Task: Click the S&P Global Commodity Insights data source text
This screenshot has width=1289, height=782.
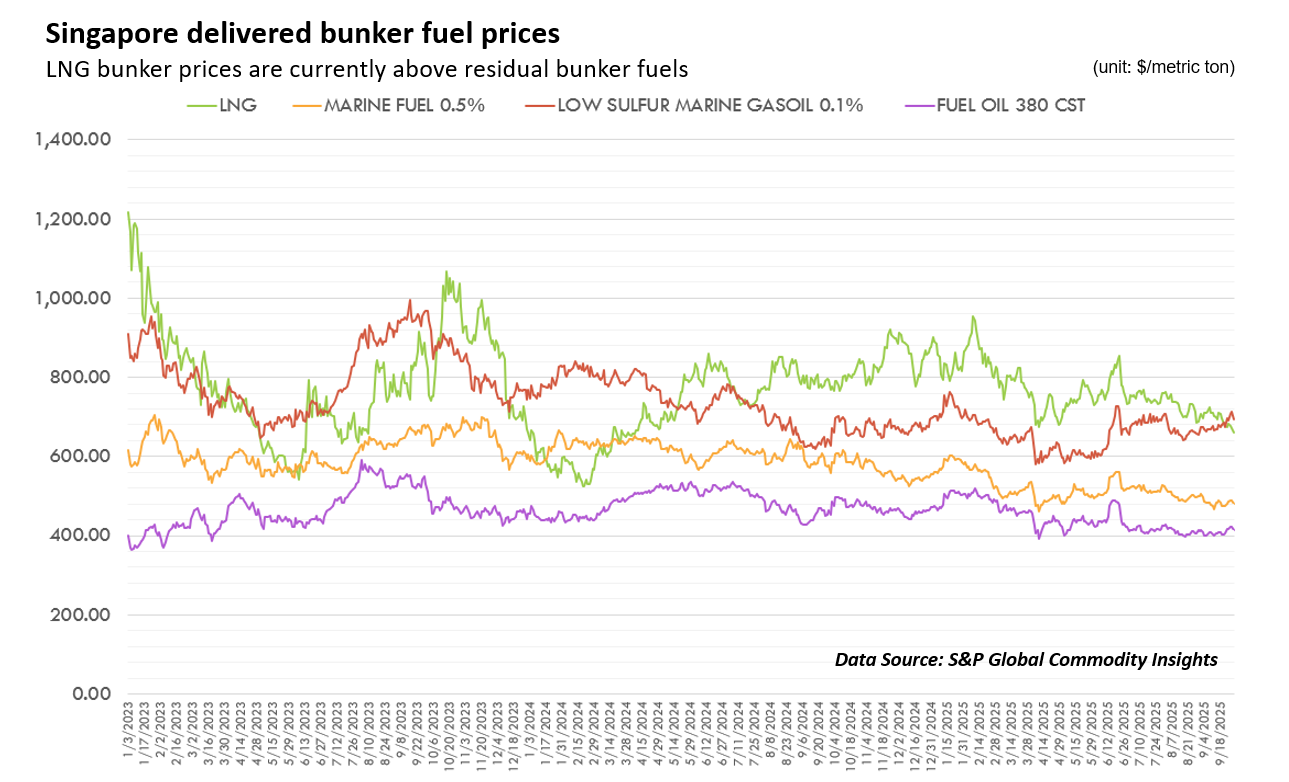Action: (x=1026, y=659)
